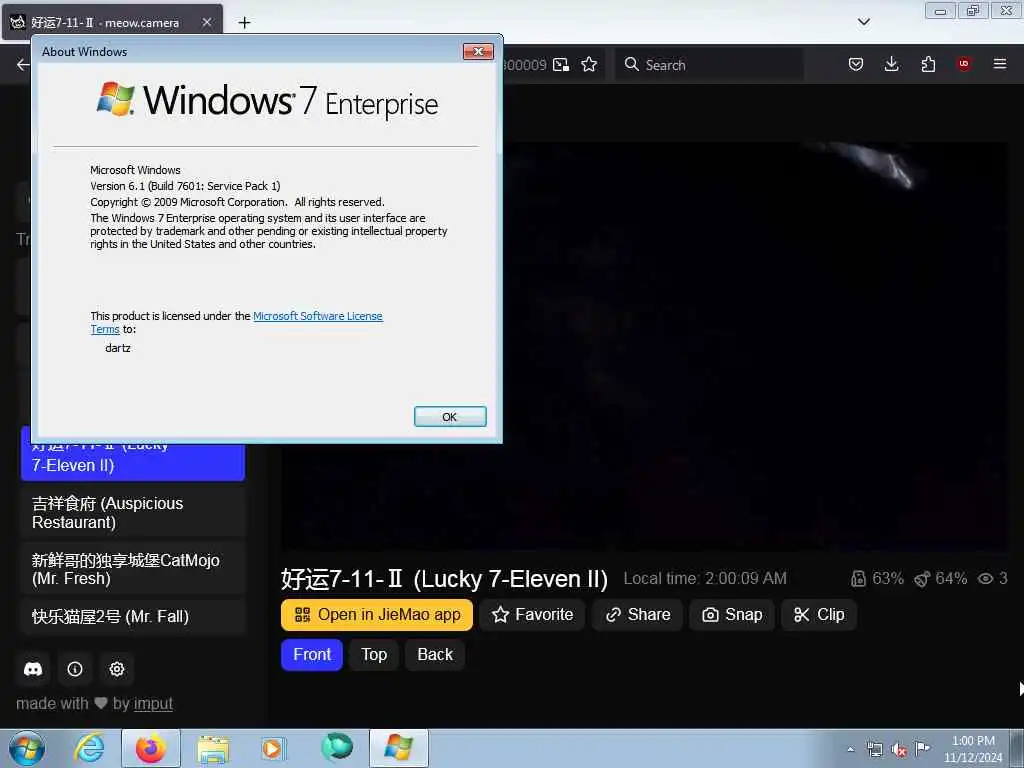
Task: Click Open in JieMao app button
Action: [377, 615]
